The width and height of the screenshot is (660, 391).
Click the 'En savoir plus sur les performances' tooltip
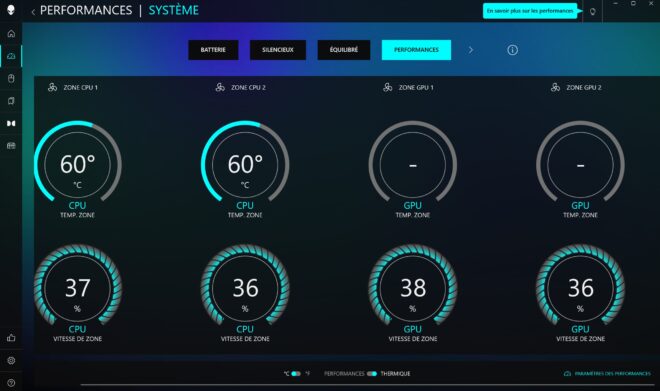click(x=530, y=11)
